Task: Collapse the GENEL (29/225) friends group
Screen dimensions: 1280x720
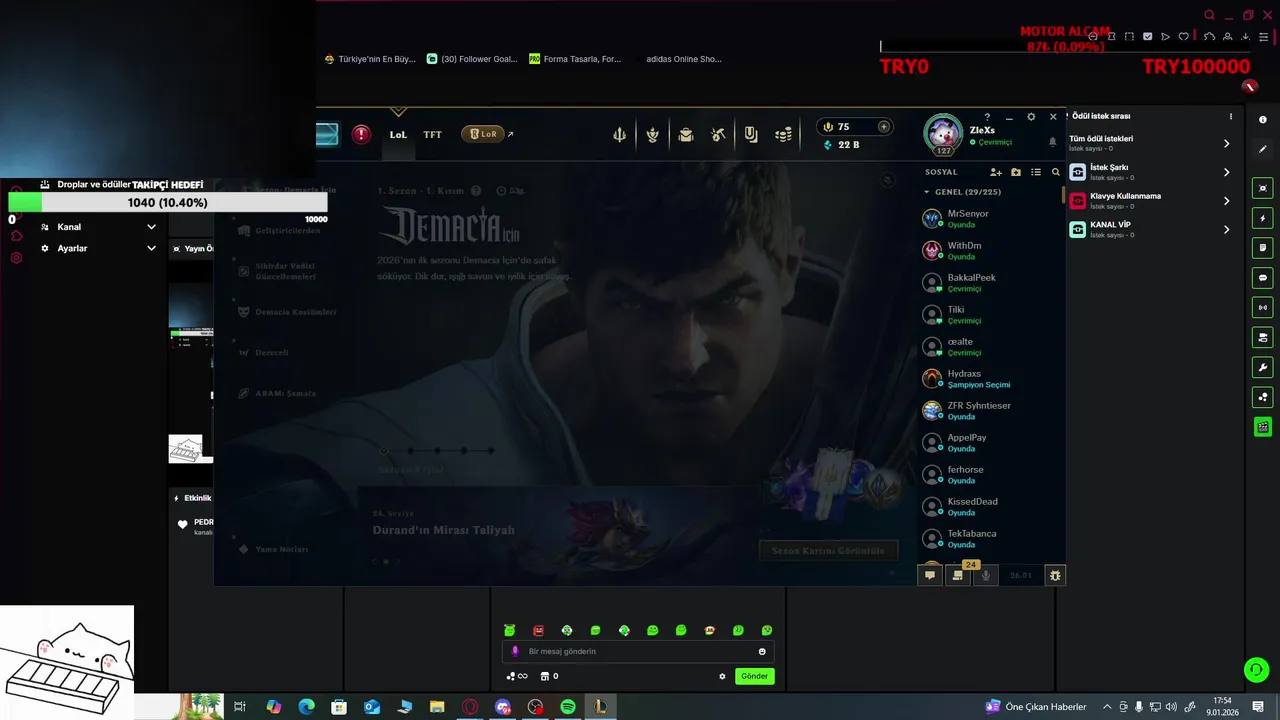Action: 927,192
